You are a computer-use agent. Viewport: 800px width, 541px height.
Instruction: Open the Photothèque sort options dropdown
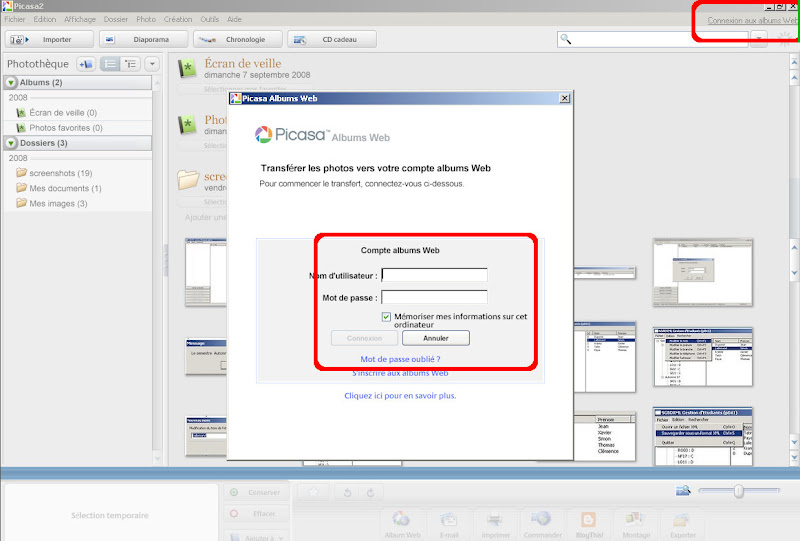(152, 64)
